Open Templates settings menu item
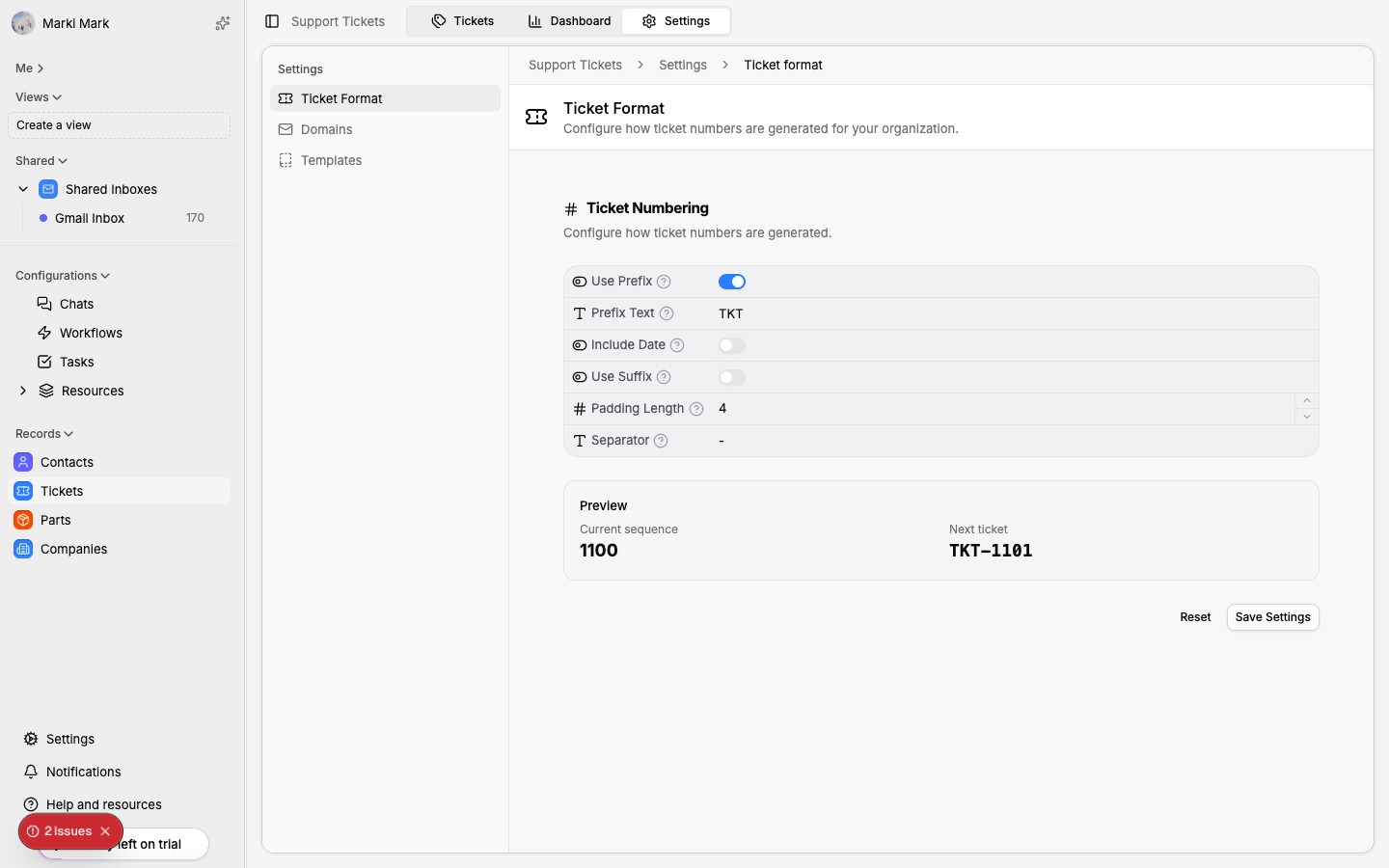The height and width of the screenshot is (868, 1389). coord(385,160)
